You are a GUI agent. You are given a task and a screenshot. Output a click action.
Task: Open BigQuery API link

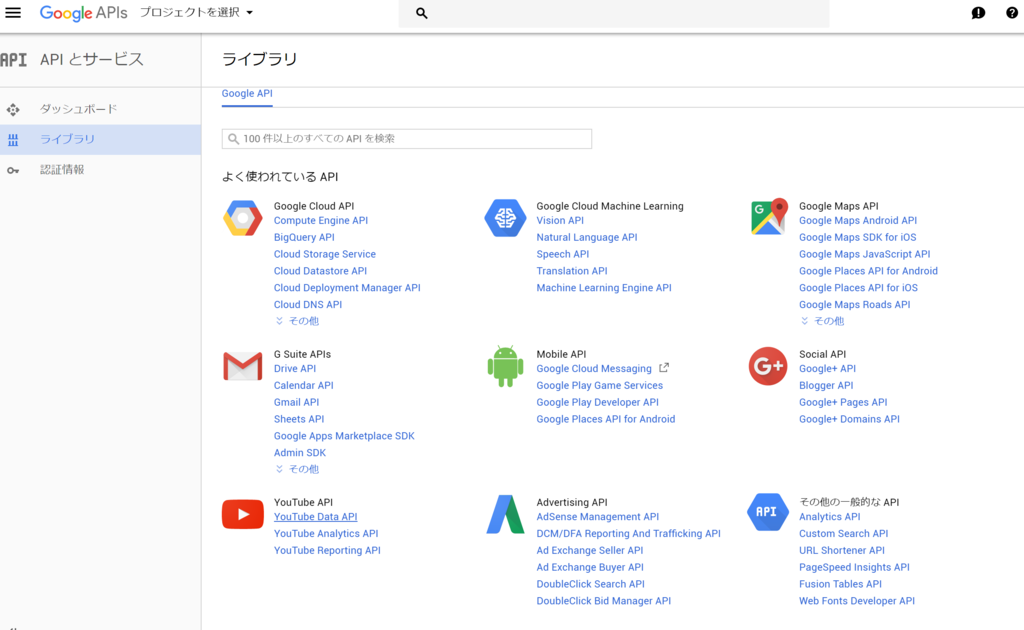click(x=304, y=238)
